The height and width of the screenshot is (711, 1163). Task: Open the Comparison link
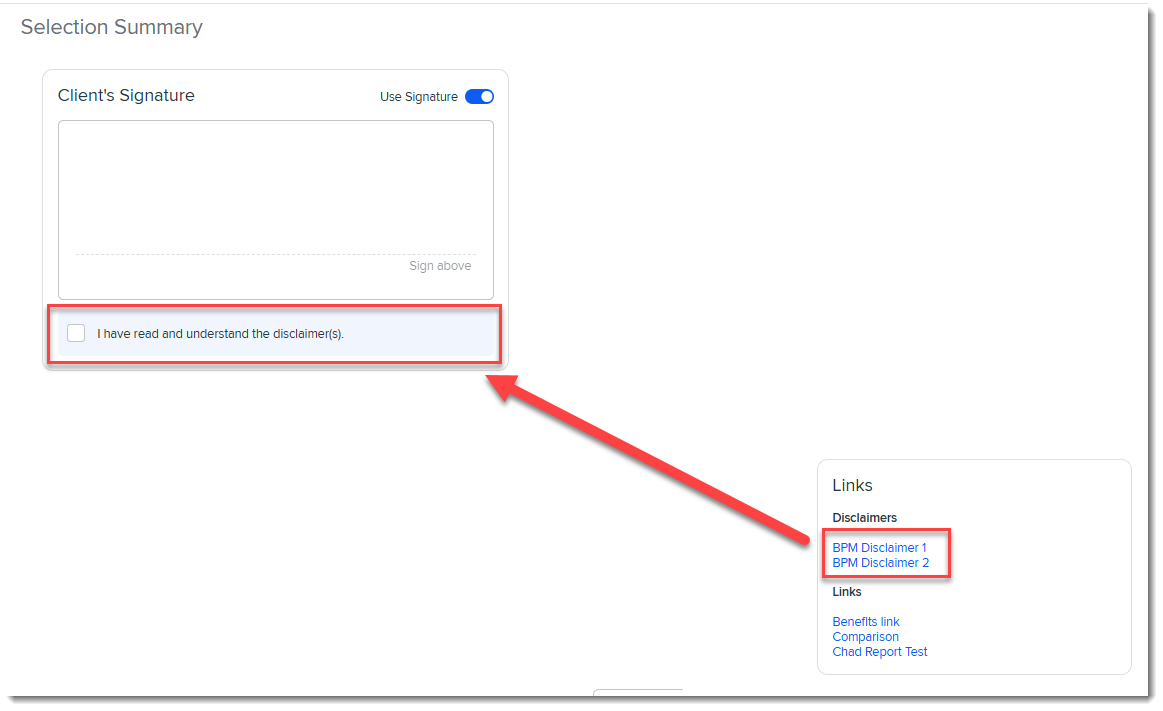pos(865,637)
